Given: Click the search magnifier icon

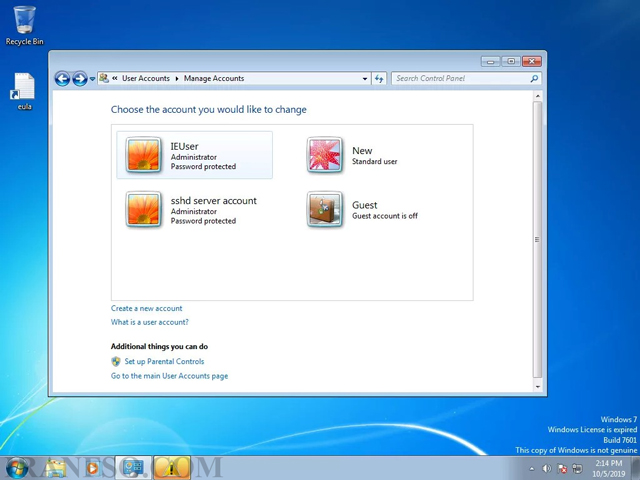Looking at the screenshot, I should (534, 78).
